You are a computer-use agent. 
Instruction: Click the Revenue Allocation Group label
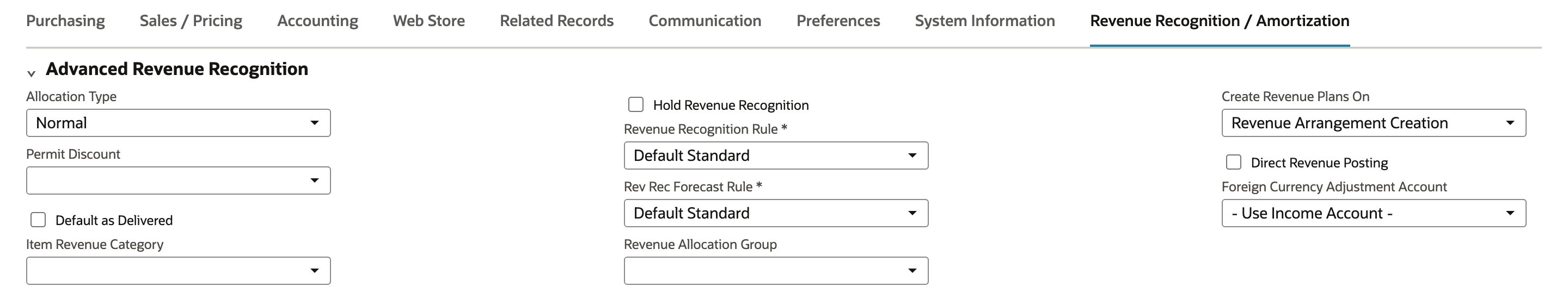tap(700, 244)
